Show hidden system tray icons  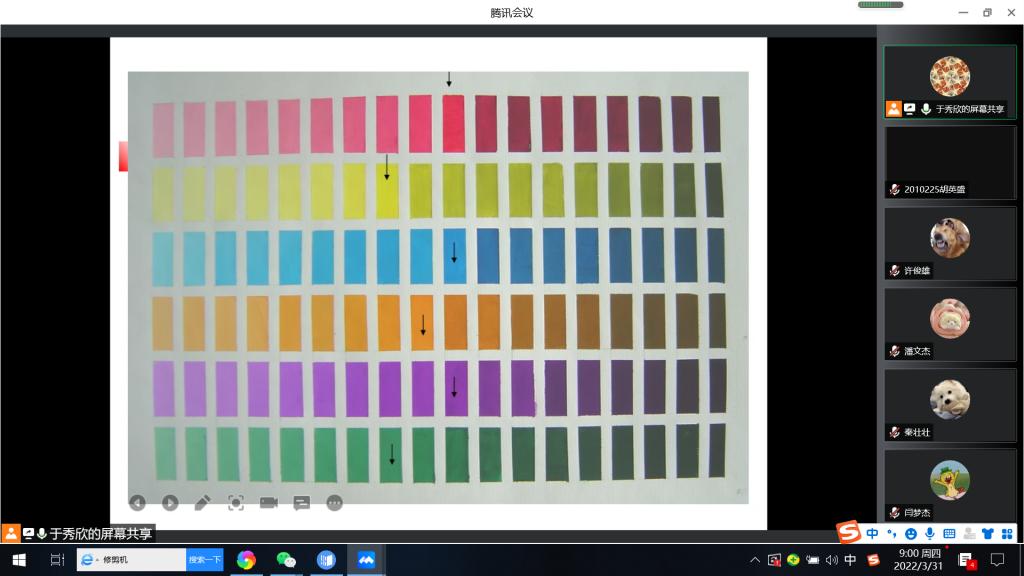tap(755, 560)
